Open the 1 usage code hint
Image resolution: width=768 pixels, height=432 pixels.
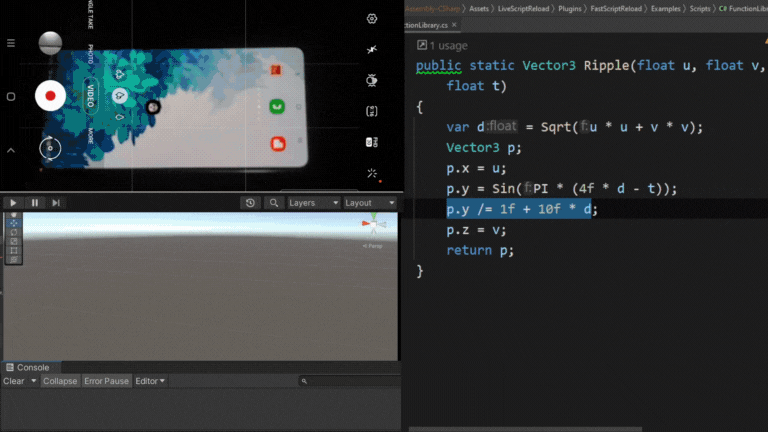[442, 46]
